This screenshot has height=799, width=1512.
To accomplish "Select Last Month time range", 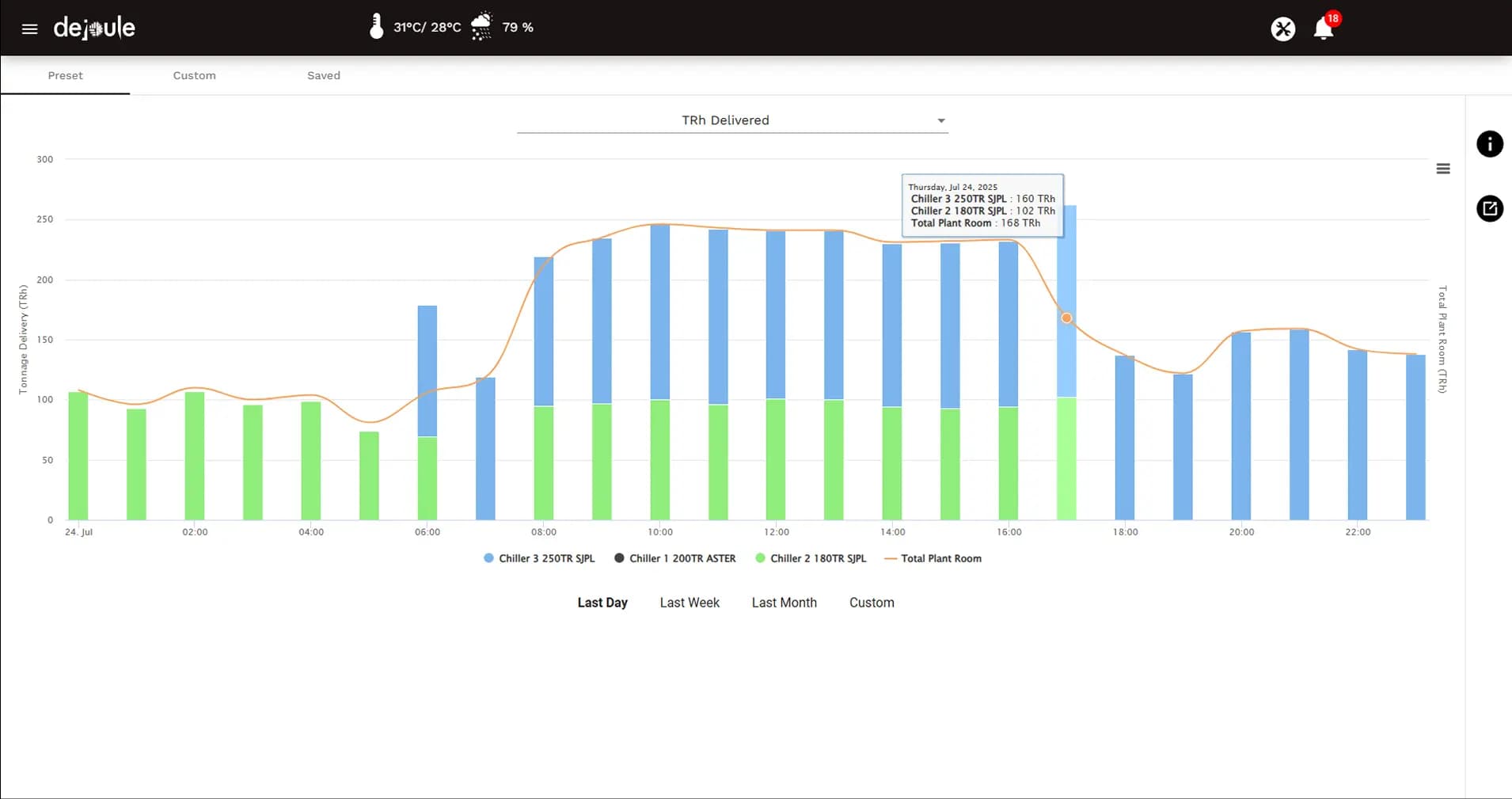I will pos(784,603).
